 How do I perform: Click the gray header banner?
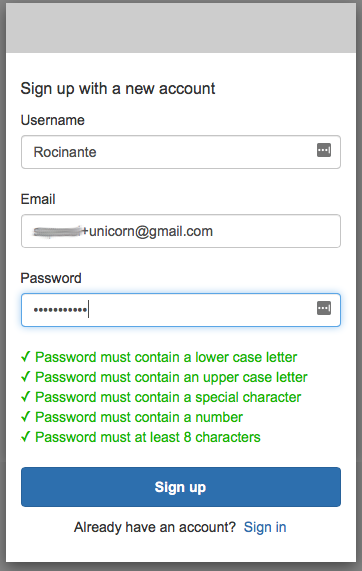pos(181,28)
